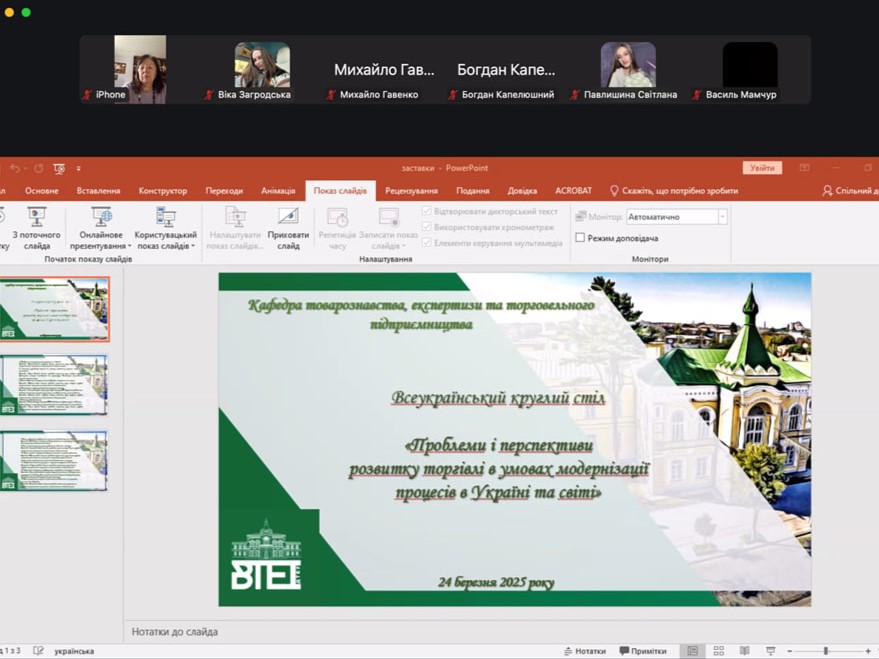
Task: Click the zoom slider in status bar
Action: coord(825,651)
